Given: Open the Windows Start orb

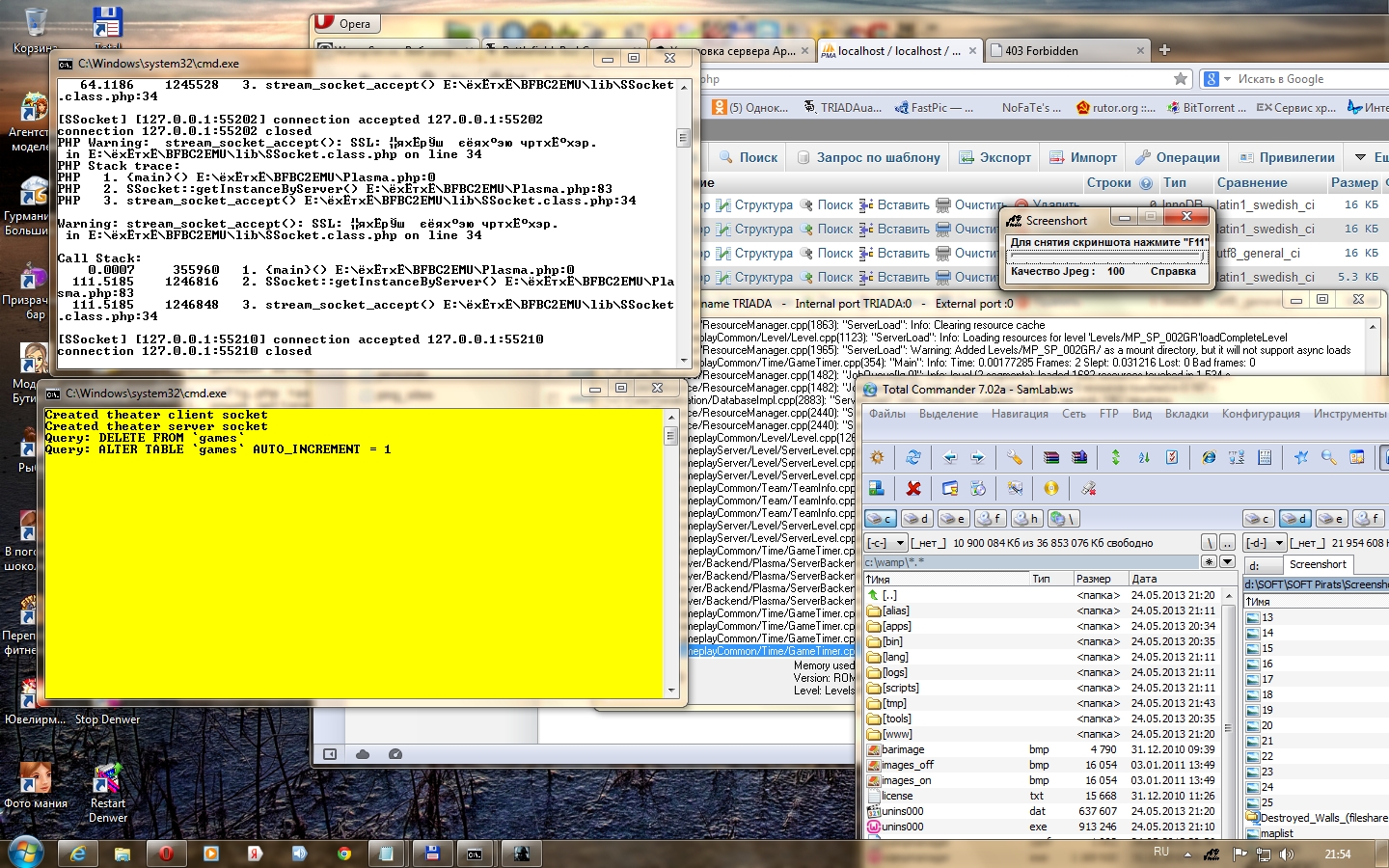Looking at the screenshot, I should point(26,853).
